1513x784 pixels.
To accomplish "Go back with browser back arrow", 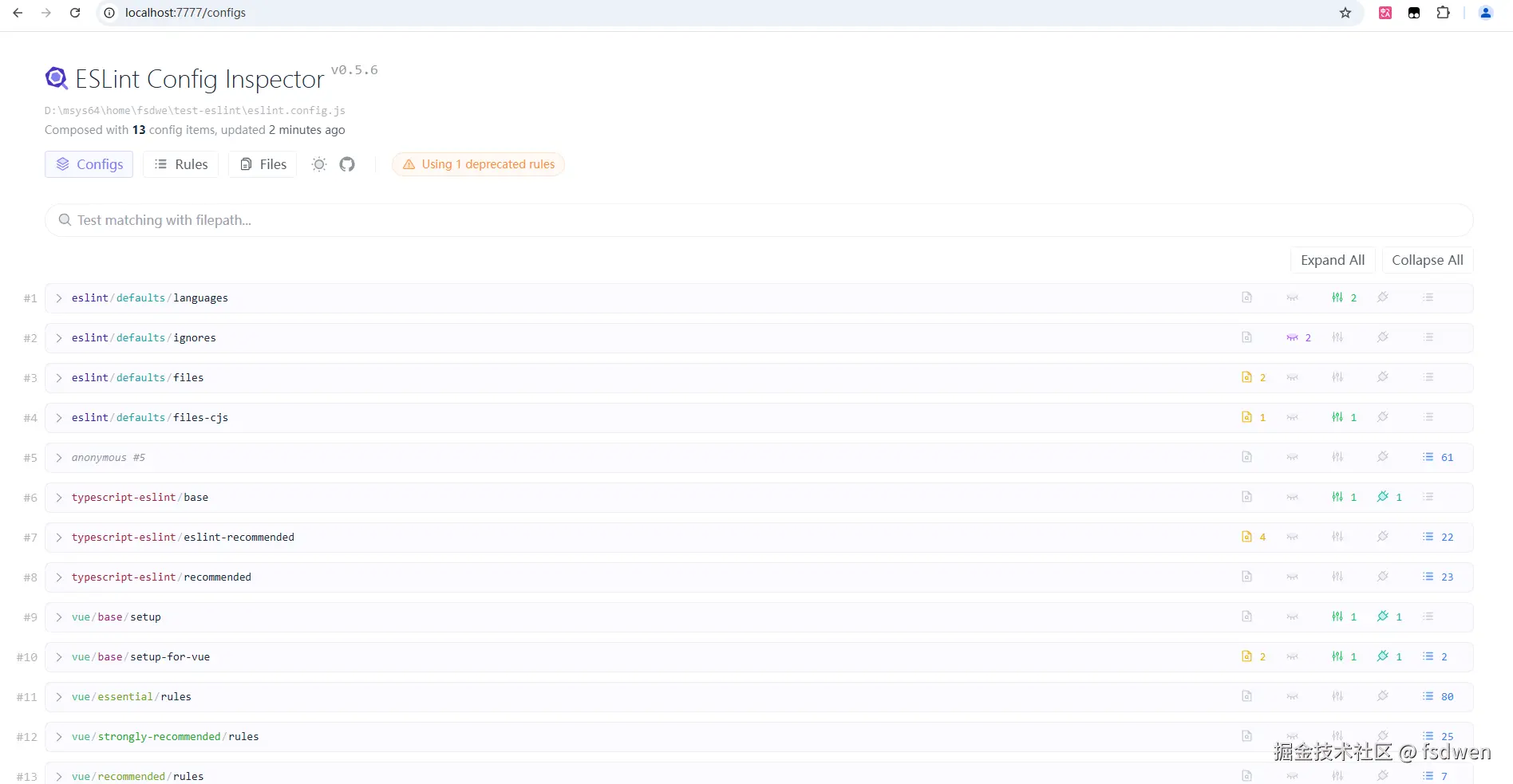I will point(18,13).
